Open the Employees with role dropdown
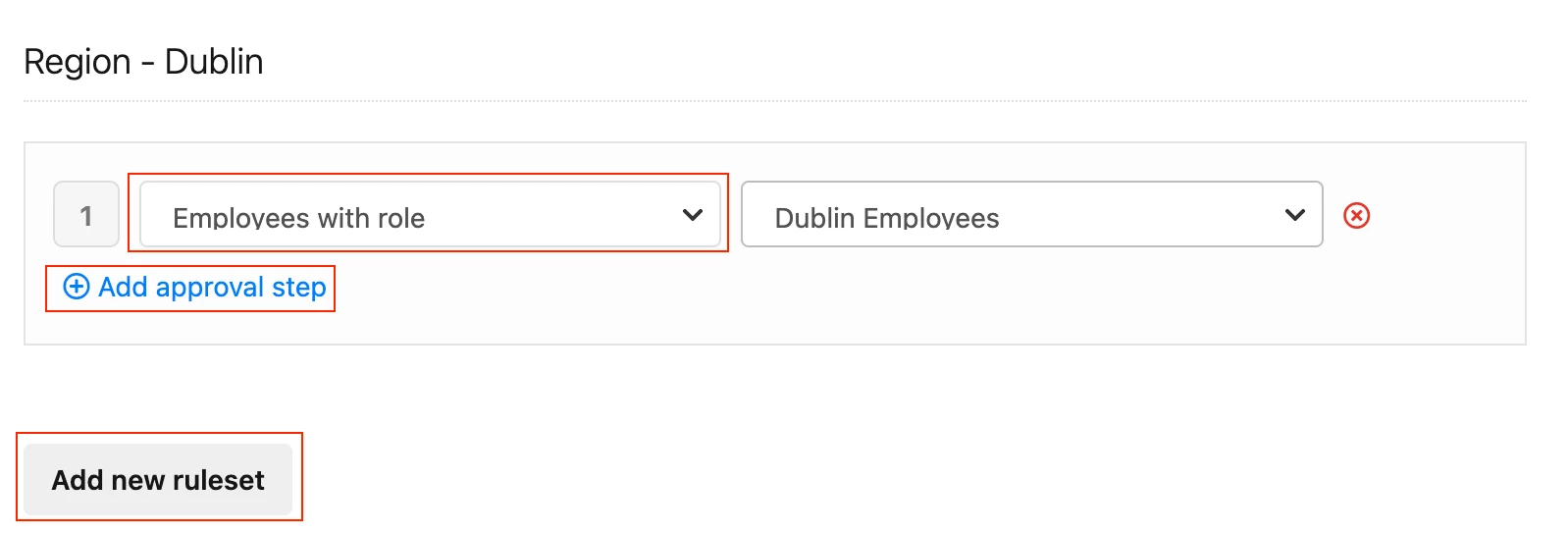The height and width of the screenshot is (534, 1568). (x=430, y=214)
